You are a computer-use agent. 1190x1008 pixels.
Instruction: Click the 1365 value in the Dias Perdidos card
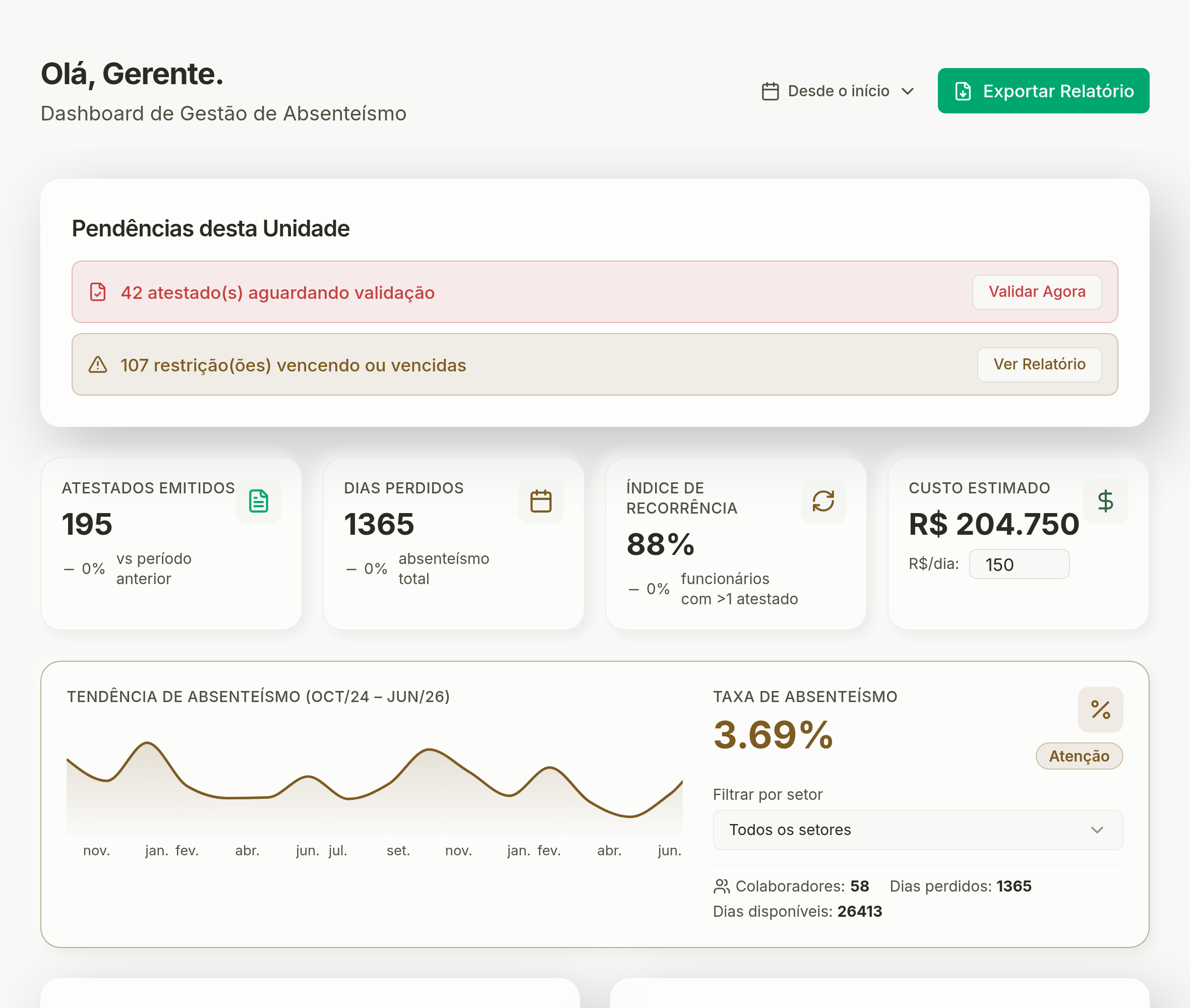379,524
